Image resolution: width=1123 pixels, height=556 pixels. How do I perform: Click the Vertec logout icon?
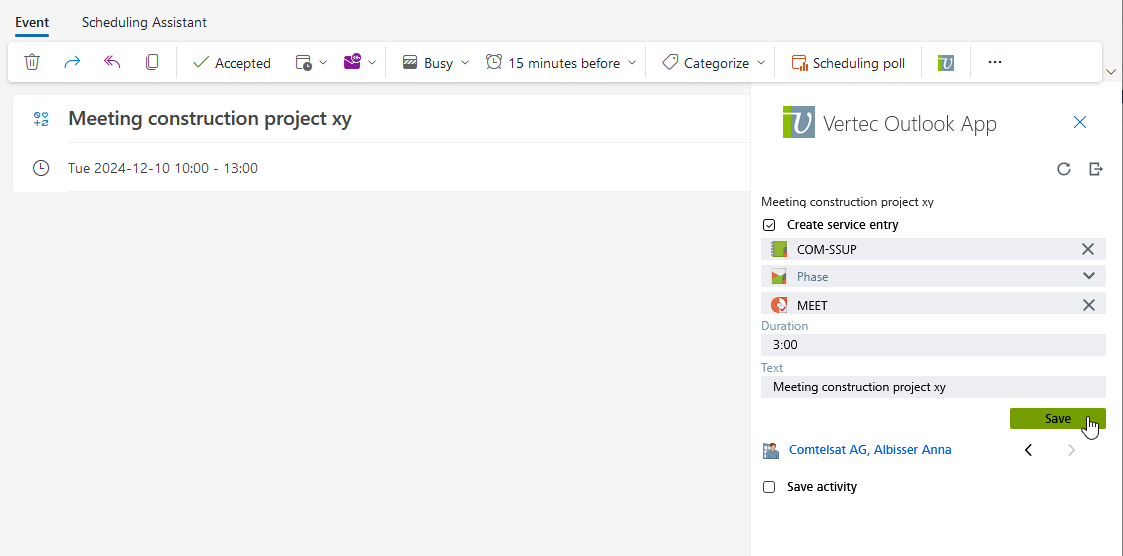[x=1096, y=169]
